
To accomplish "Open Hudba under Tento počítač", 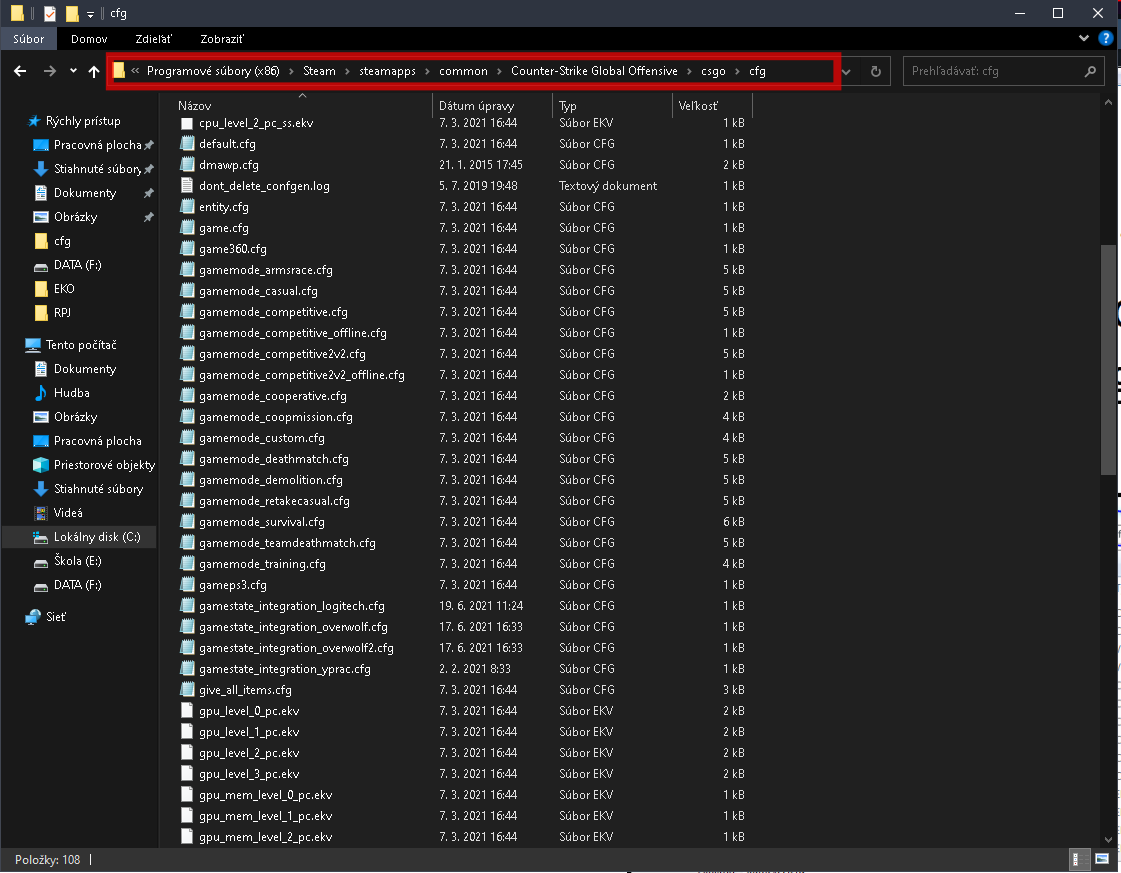I will tap(71, 393).
